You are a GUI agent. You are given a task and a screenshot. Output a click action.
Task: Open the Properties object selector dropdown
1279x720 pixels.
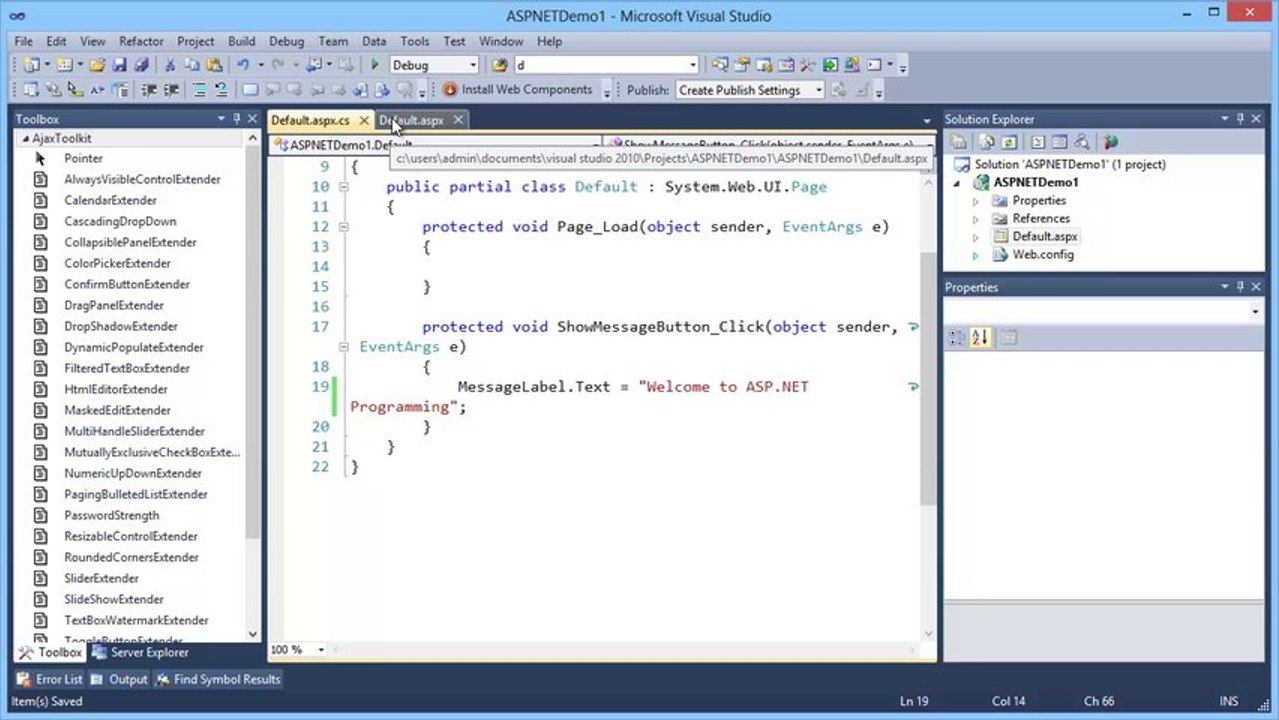coord(1255,312)
